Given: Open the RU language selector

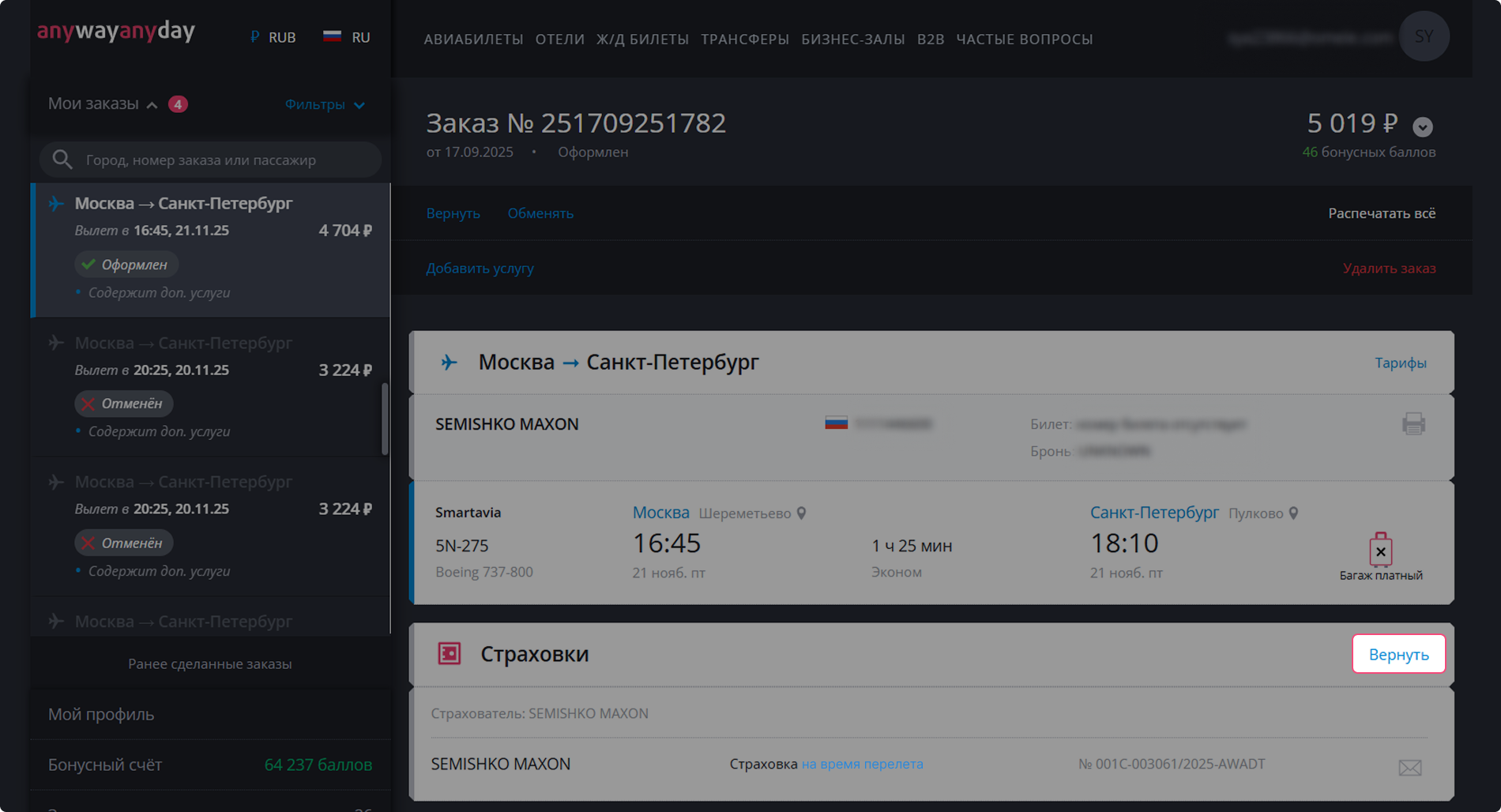Looking at the screenshot, I should click(347, 37).
